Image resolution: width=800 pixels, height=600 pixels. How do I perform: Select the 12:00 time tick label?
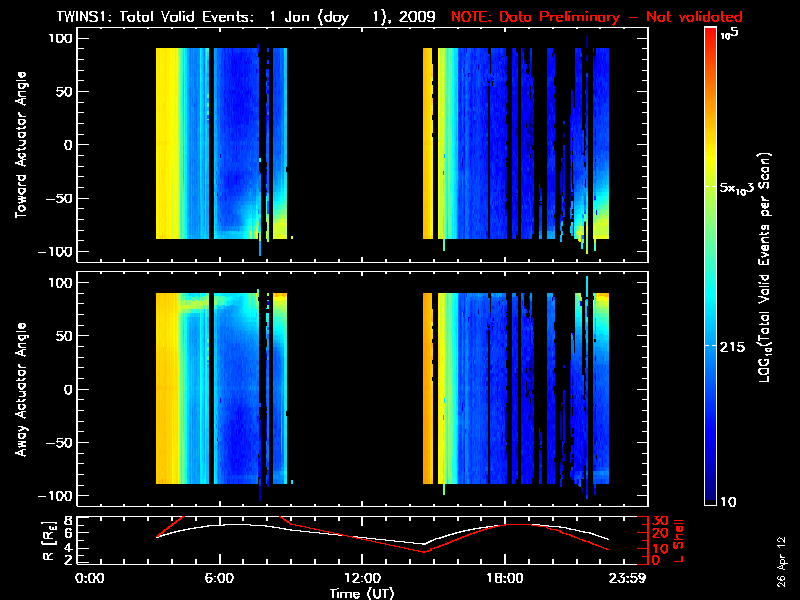[362, 578]
